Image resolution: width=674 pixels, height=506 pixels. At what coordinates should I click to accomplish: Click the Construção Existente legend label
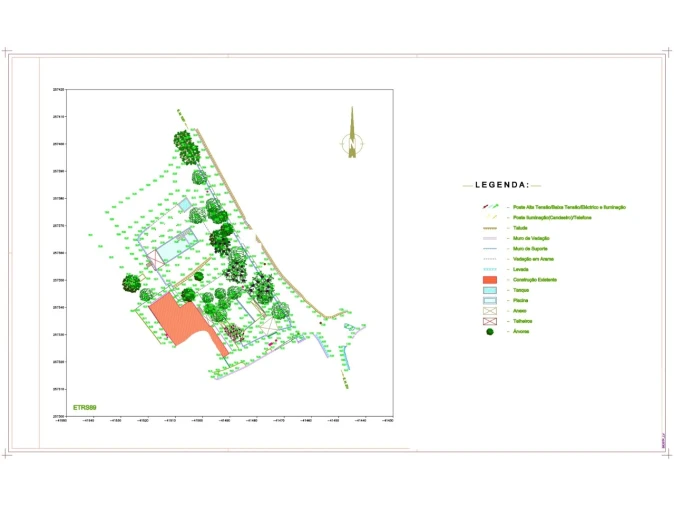[x=535, y=280]
